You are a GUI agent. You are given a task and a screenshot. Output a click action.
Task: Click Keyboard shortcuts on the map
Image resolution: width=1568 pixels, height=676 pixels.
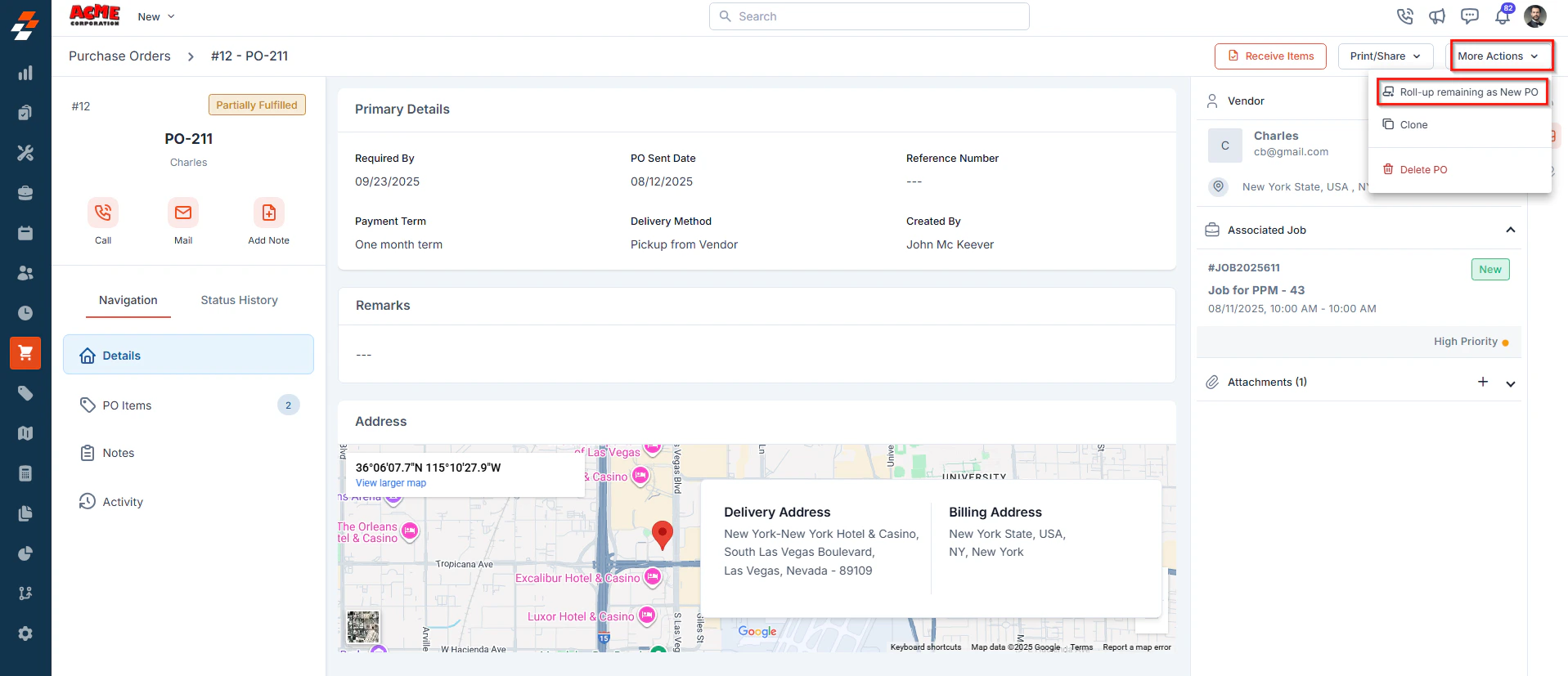926,647
